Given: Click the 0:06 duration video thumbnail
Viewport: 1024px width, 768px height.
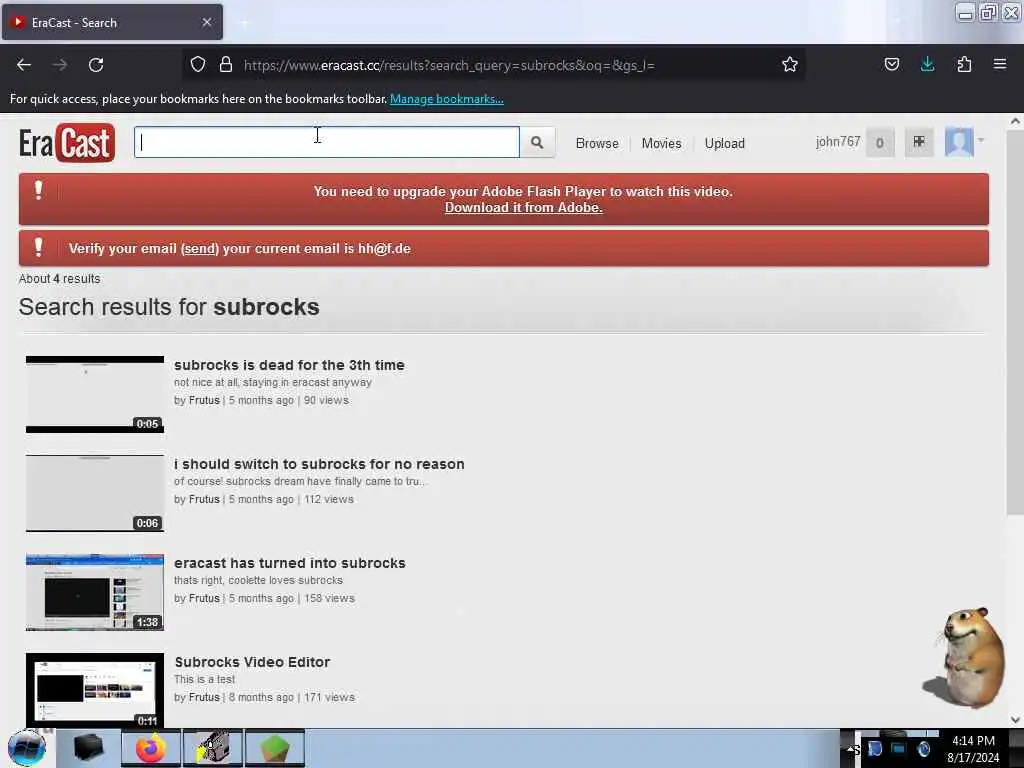Looking at the screenshot, I should tap(95, 494).
